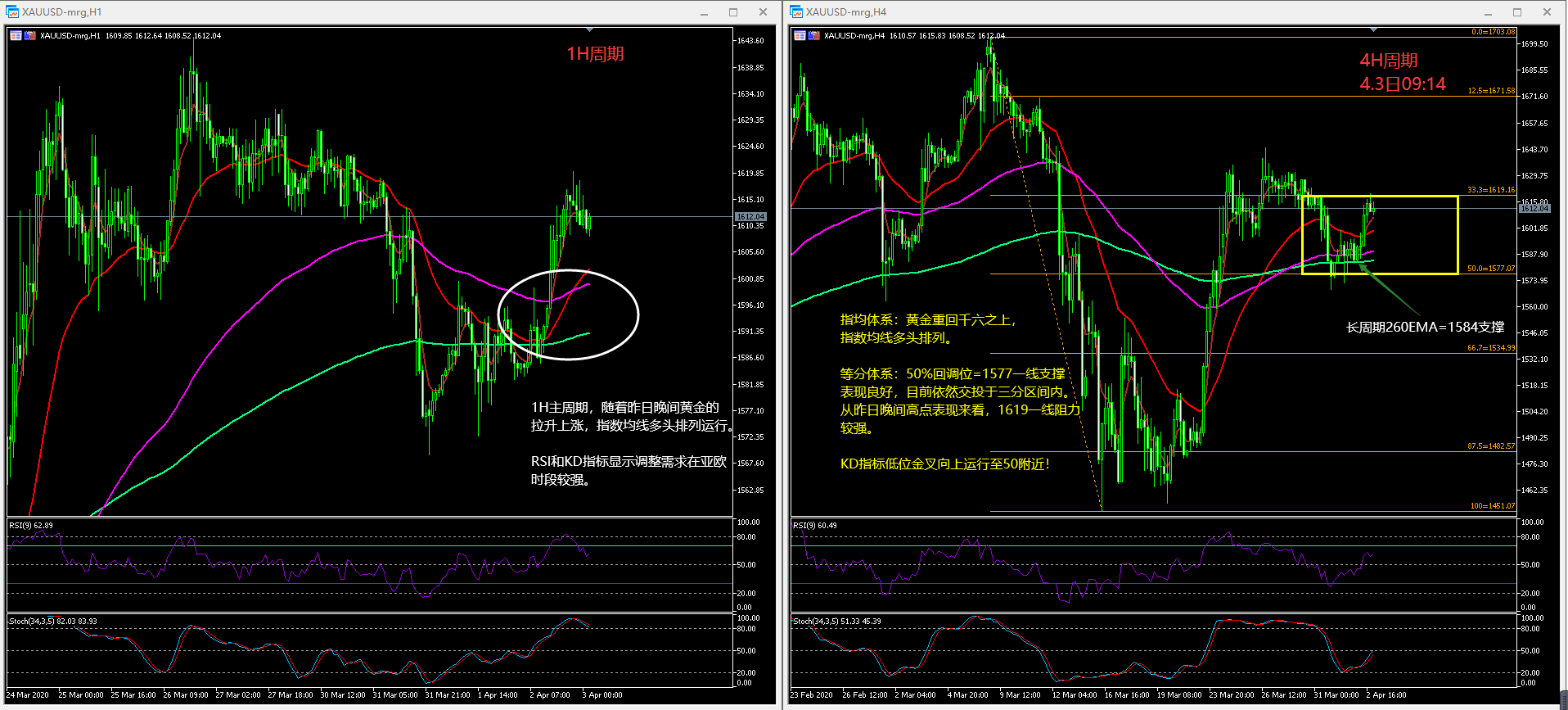Click the chart shift triangle on the H4 chart
The height and width of the screenshot is (710, 1568).
(1373, 29)
